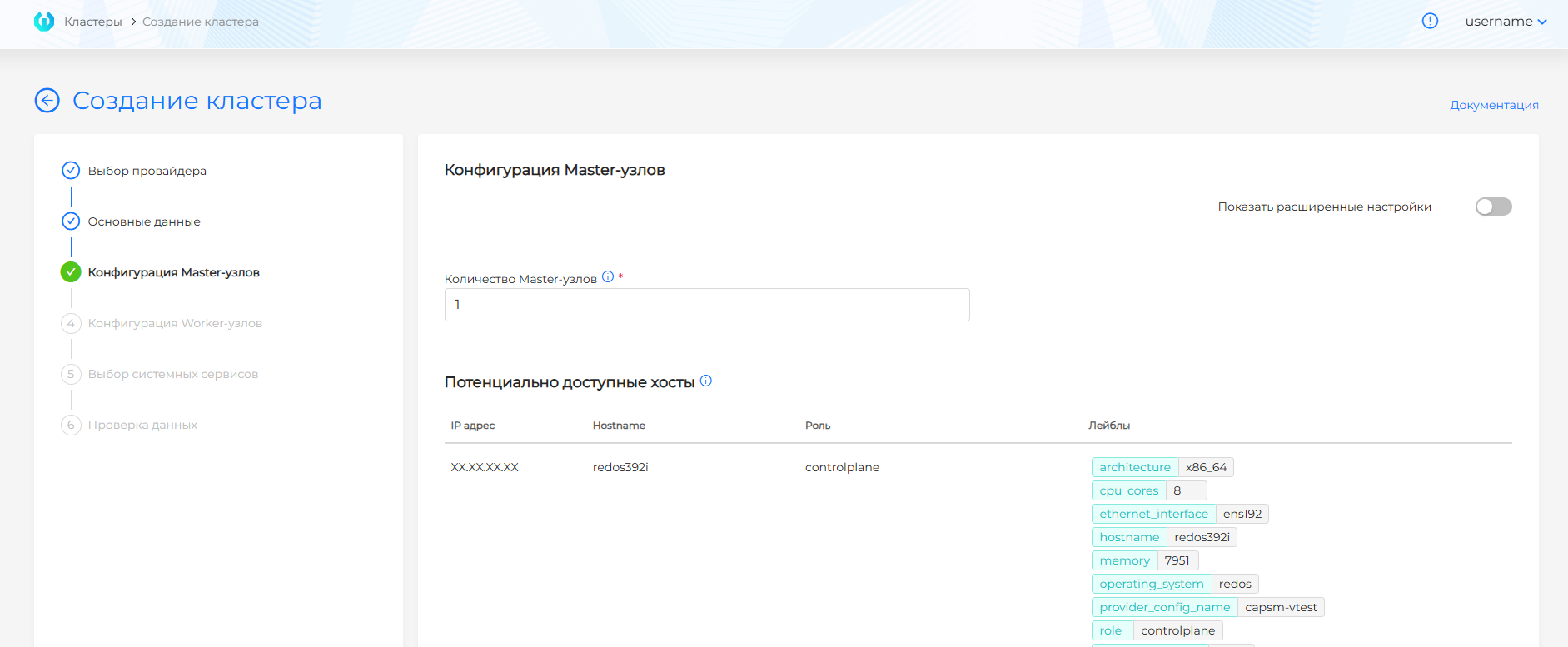Open the notification alert icon in header
The width and height of the screenshot is (1568, 647).
pyautogui.click(x=1430, y=22)
